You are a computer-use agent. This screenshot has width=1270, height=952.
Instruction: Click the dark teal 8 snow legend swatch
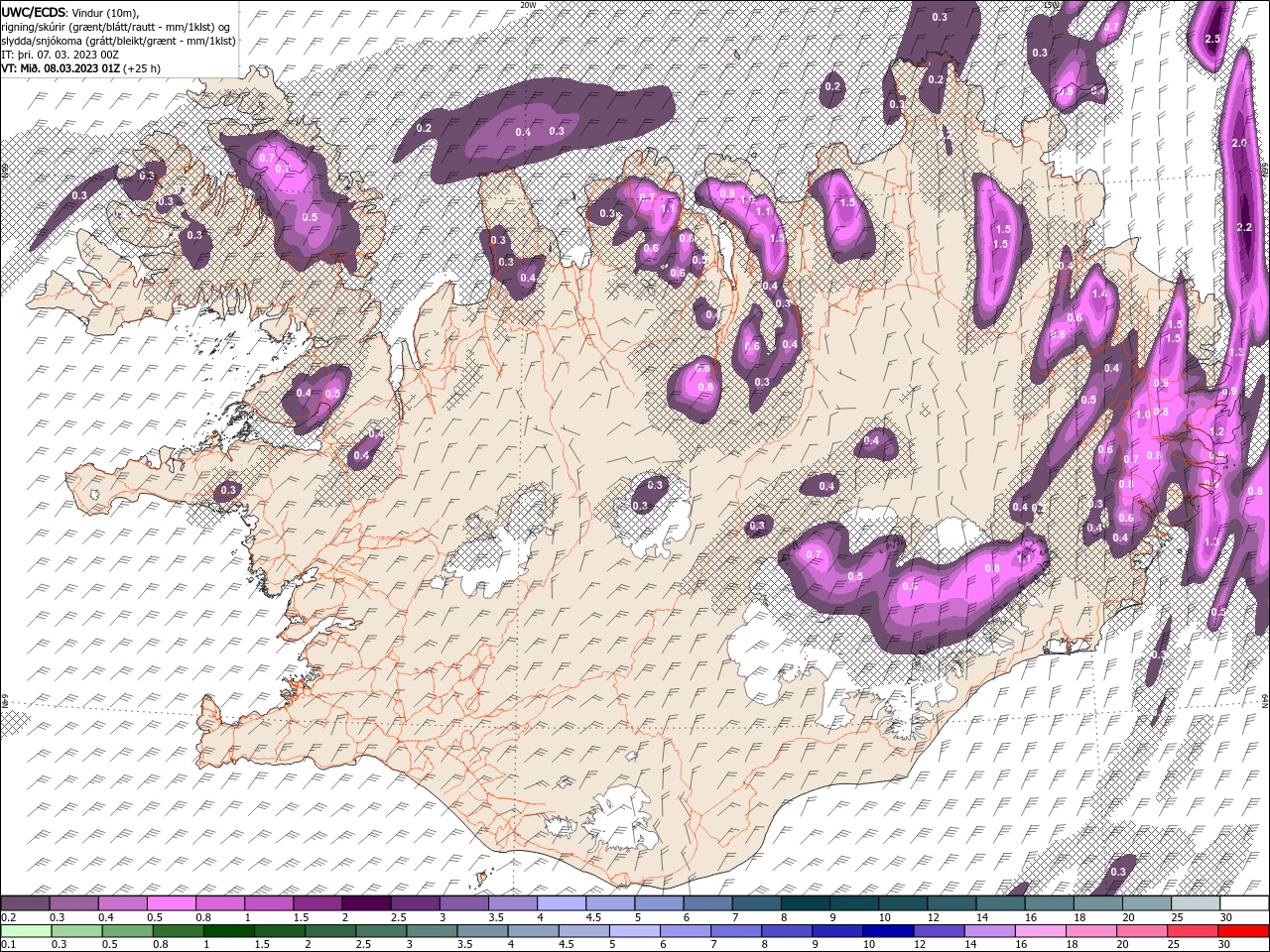[x=805, y=903]
